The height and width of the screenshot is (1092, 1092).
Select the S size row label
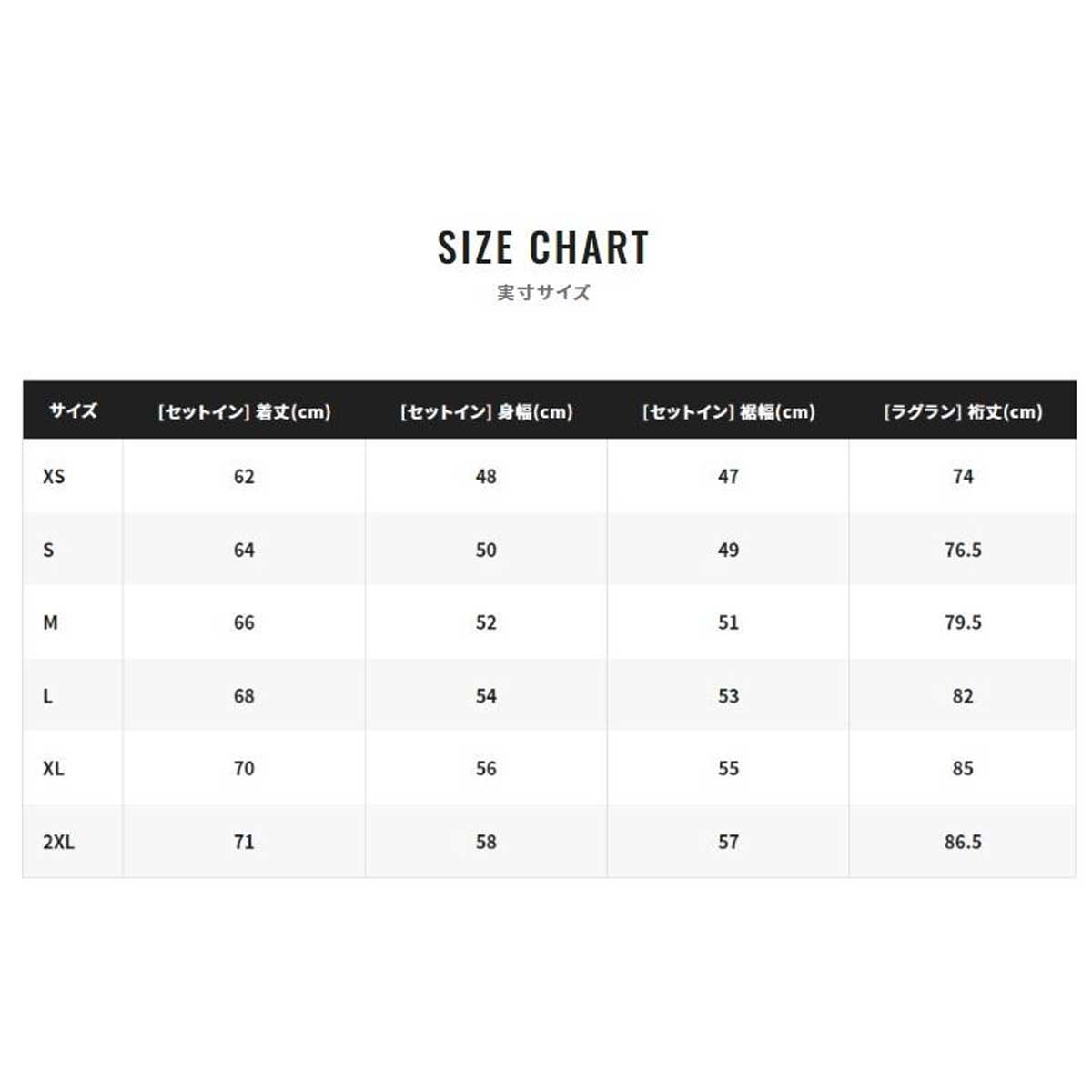[48, 550]
